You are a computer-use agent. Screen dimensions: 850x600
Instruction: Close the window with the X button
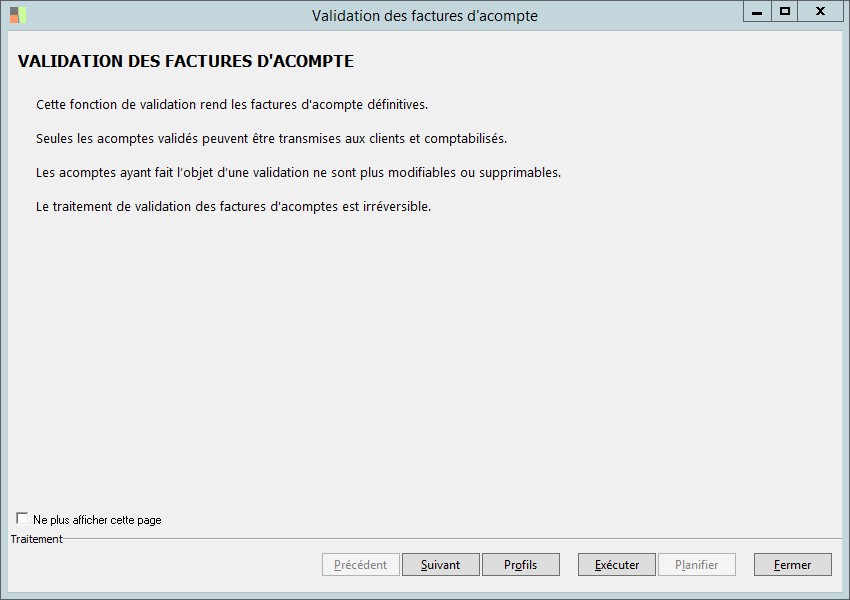pyautogui.click(x=820, y=12)
